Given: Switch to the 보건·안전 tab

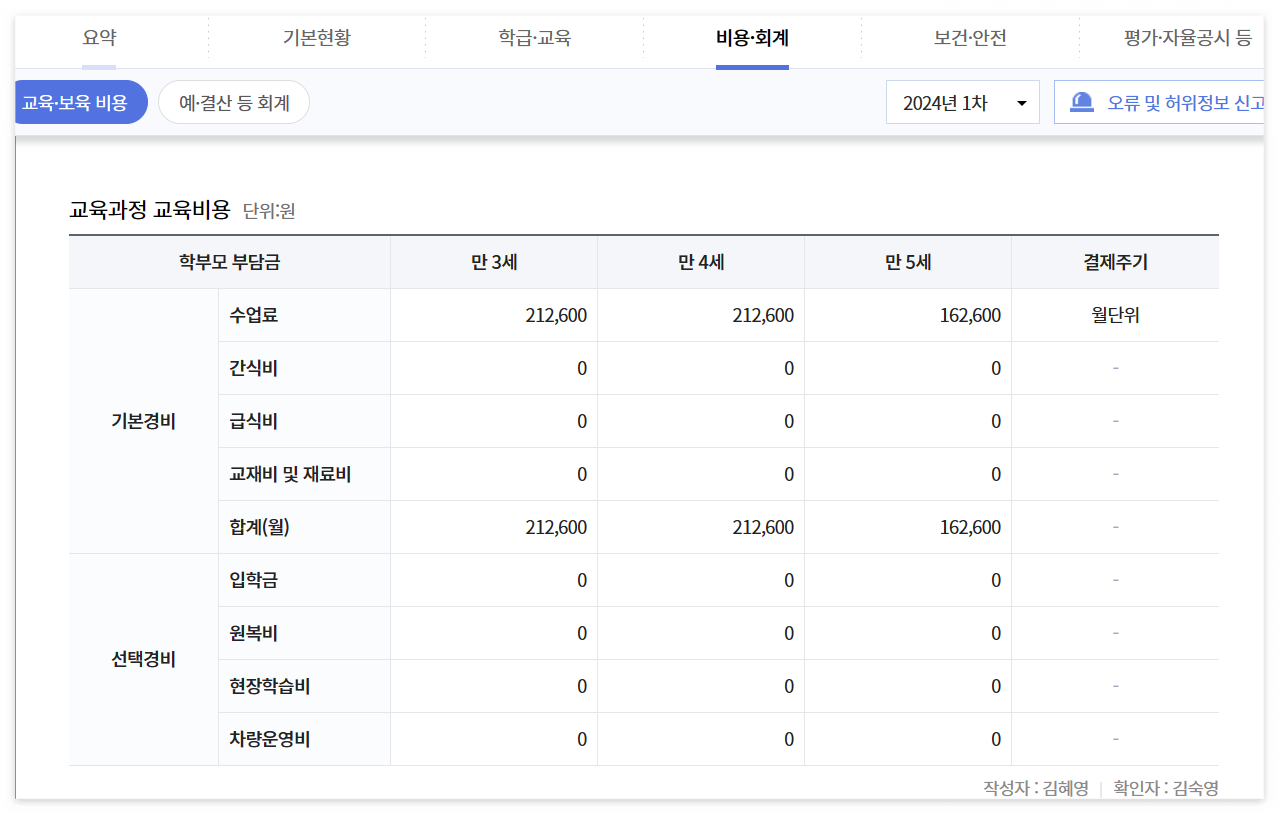Looking at the screenshot, I should click(x=969, y=37).
